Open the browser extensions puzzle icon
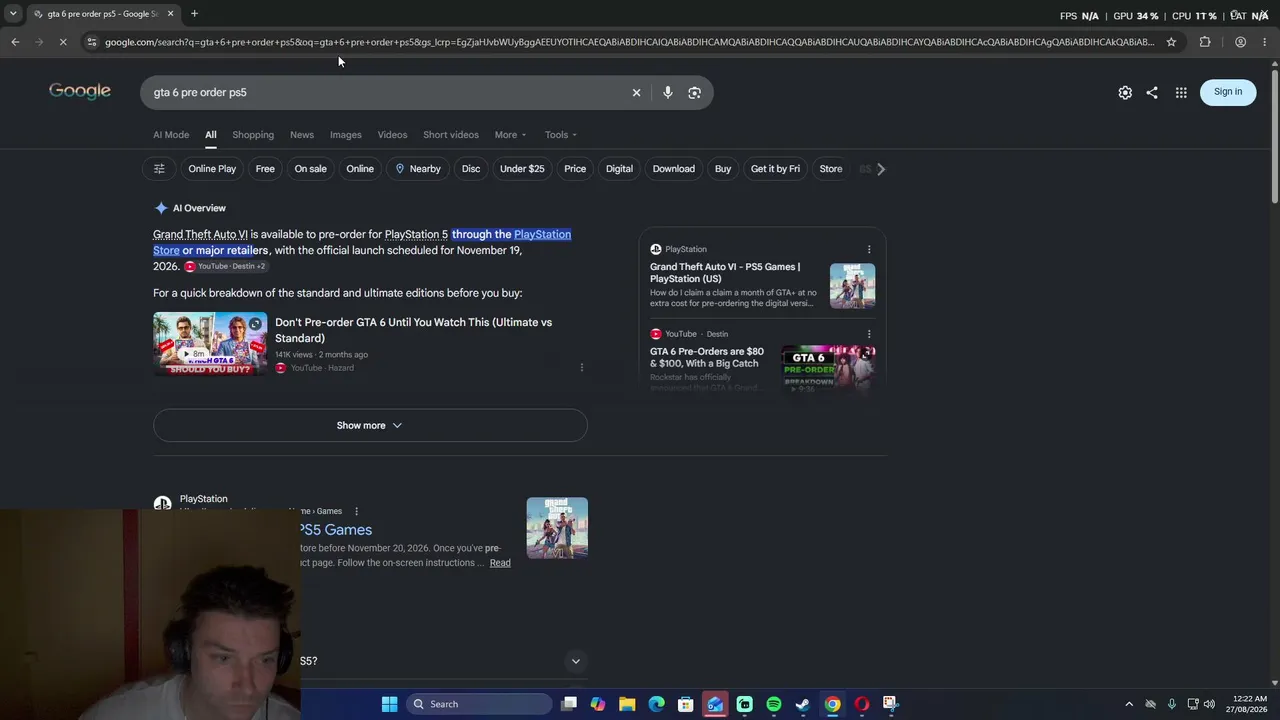This screenshot has height=720, width=1280. point(1205,42)
